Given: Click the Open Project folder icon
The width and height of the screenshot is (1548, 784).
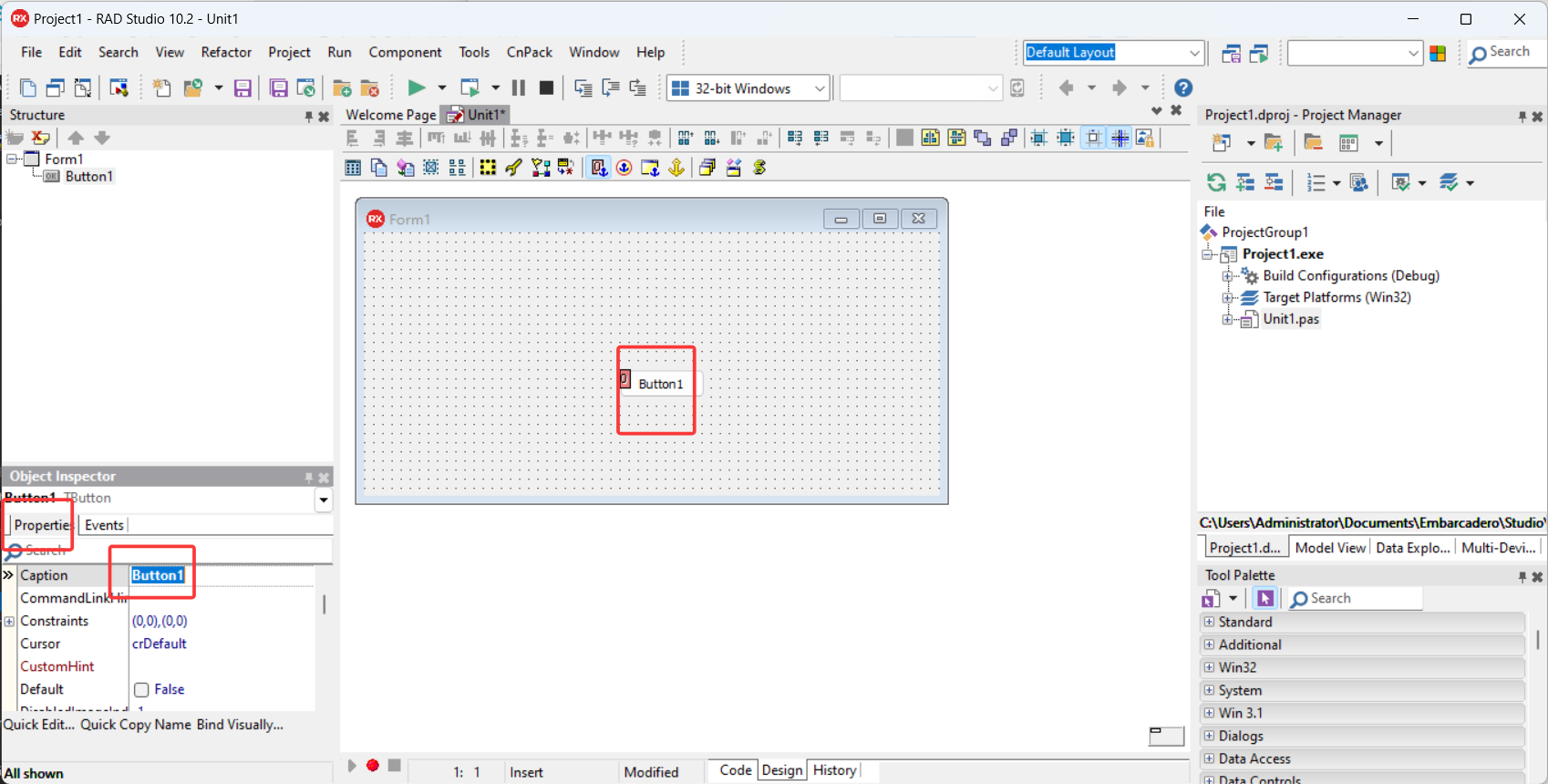Looking at the screenshot, I should 193,88.
